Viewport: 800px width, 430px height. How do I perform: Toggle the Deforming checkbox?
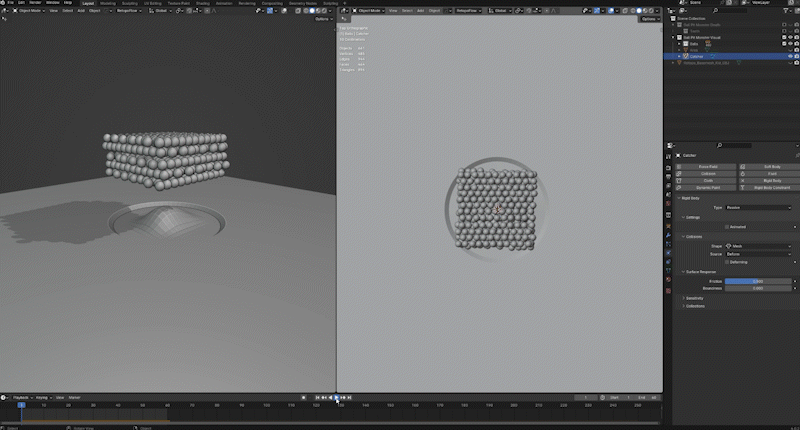[727, 262]
